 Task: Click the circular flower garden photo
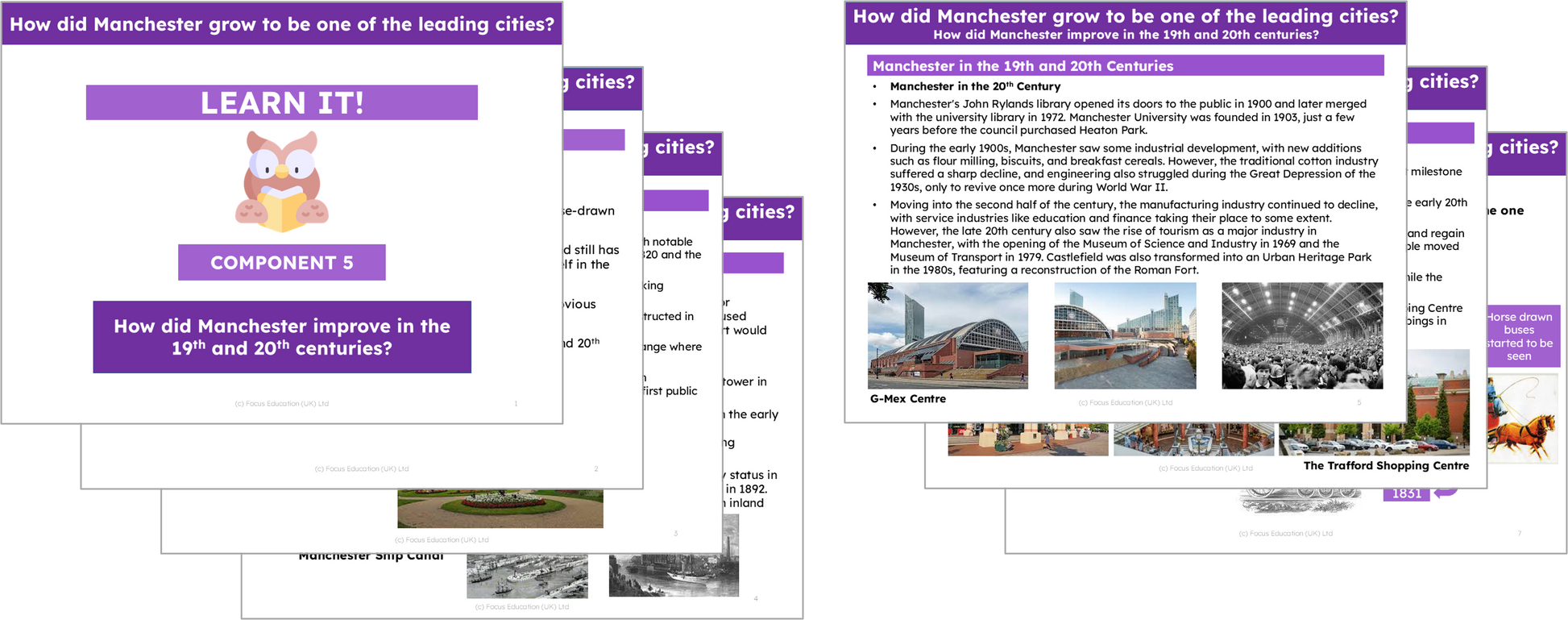coord(500,508)
